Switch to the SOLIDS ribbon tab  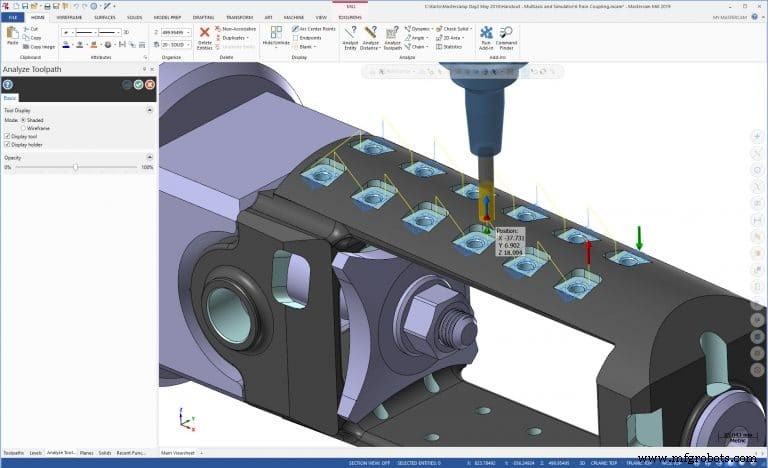134,17
